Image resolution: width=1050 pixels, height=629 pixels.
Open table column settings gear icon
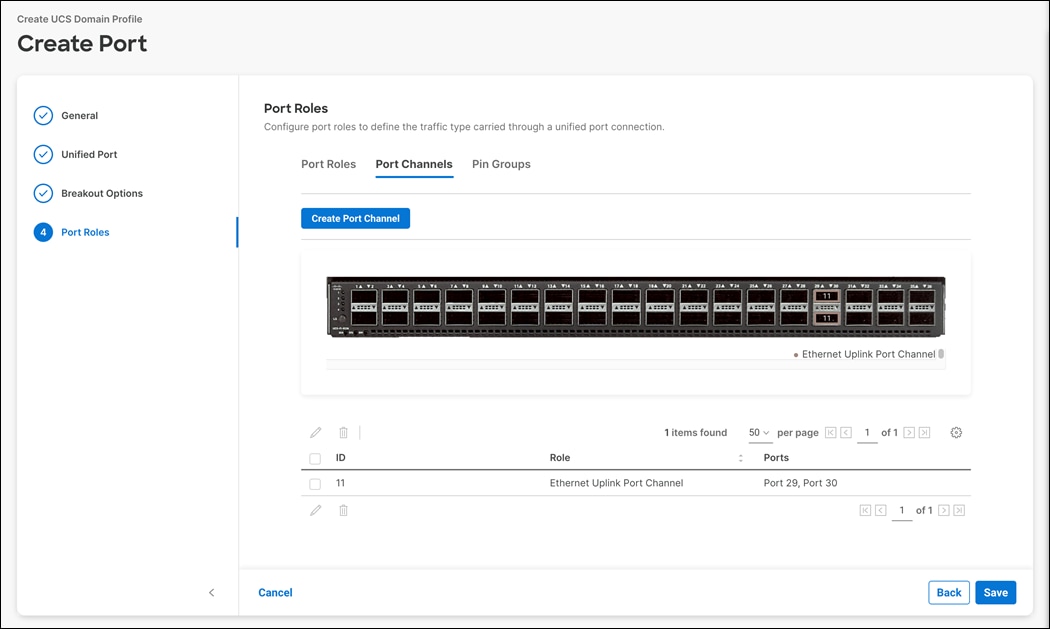coord(956,432)
